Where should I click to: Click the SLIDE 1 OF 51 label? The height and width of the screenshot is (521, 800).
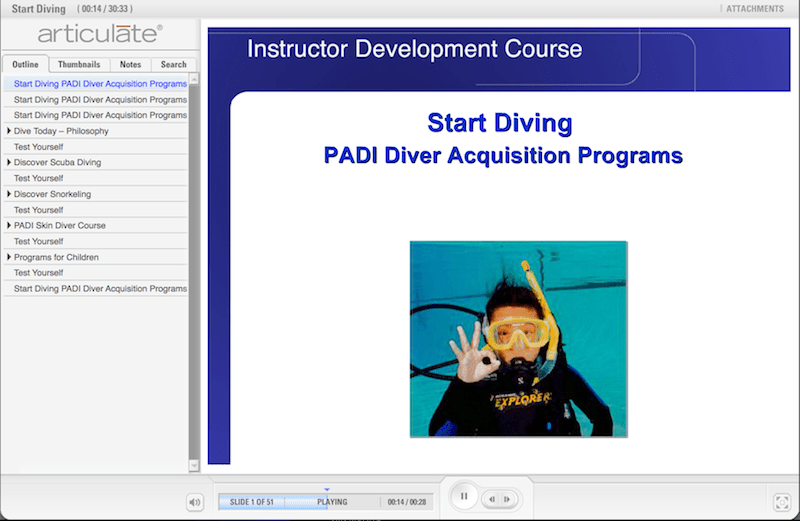pos(252,502)
